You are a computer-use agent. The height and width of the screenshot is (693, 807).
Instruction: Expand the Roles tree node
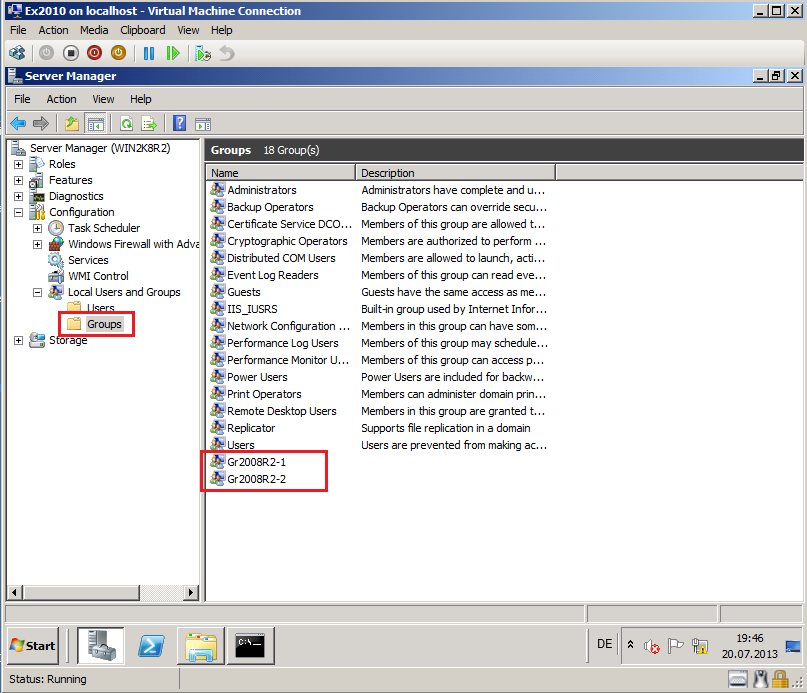(x=18, y=164)
